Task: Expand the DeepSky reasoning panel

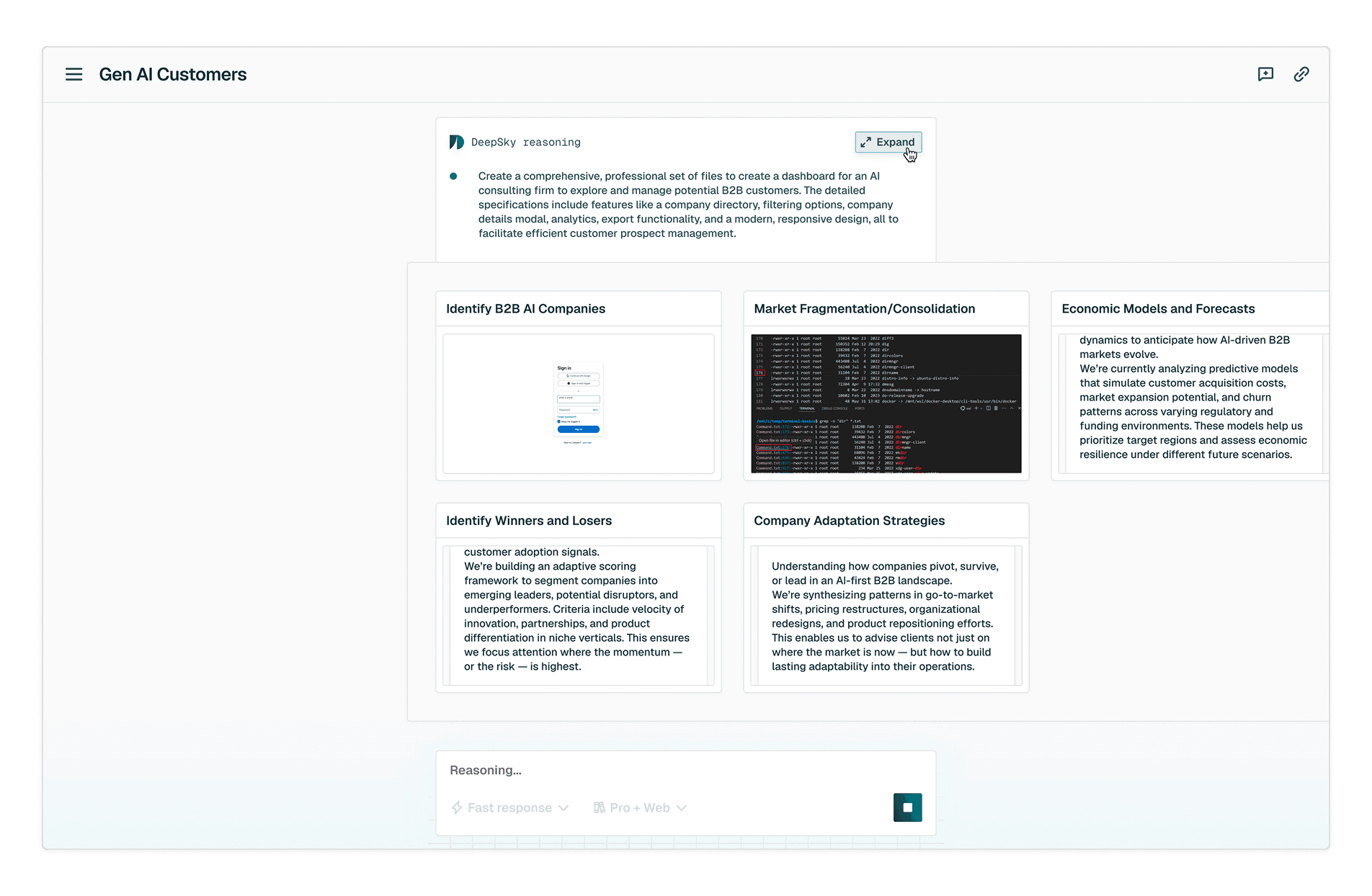Action: pyautogui.click(x=888, y=142)
